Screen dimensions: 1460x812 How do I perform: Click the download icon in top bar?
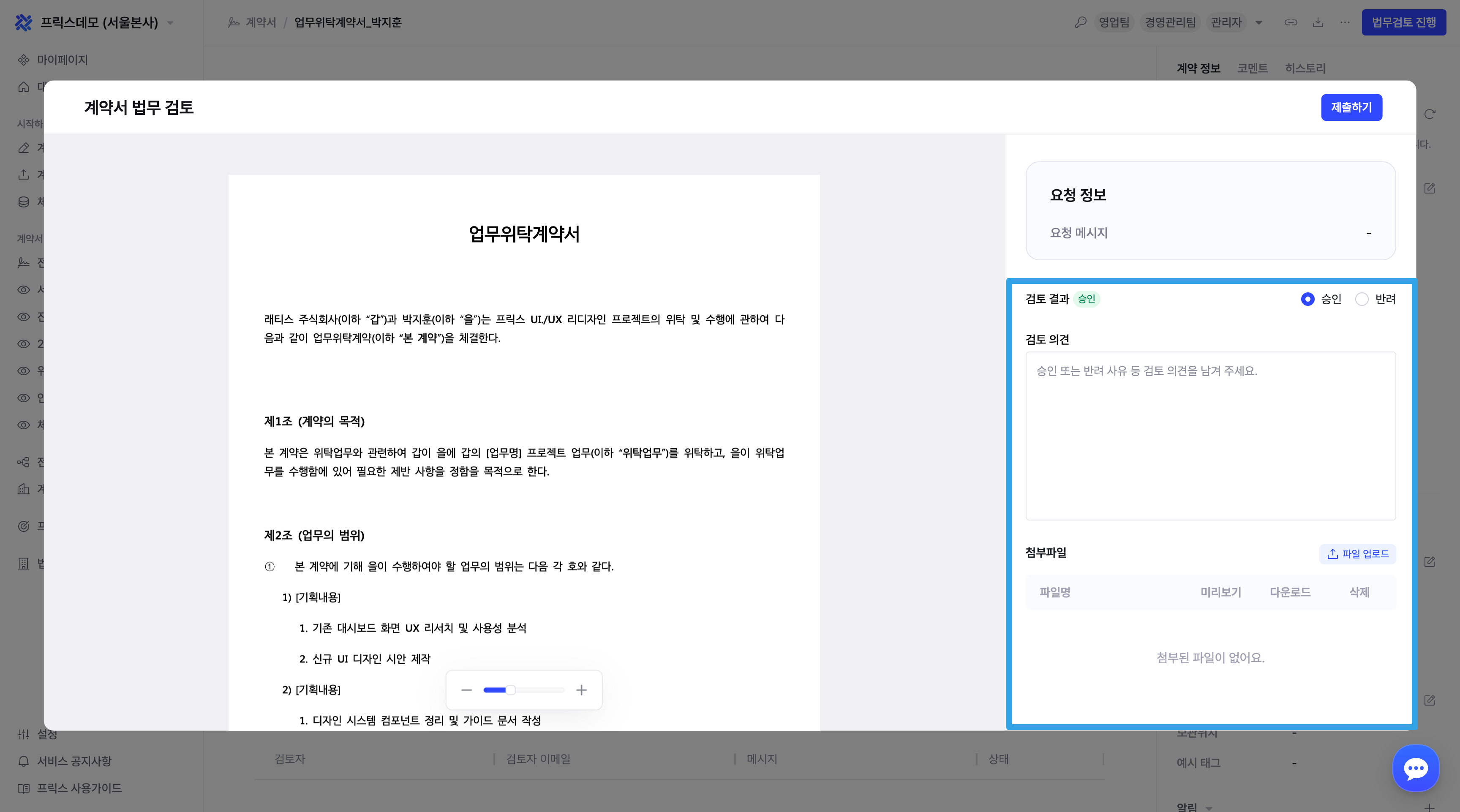[x=1318, y=22]
